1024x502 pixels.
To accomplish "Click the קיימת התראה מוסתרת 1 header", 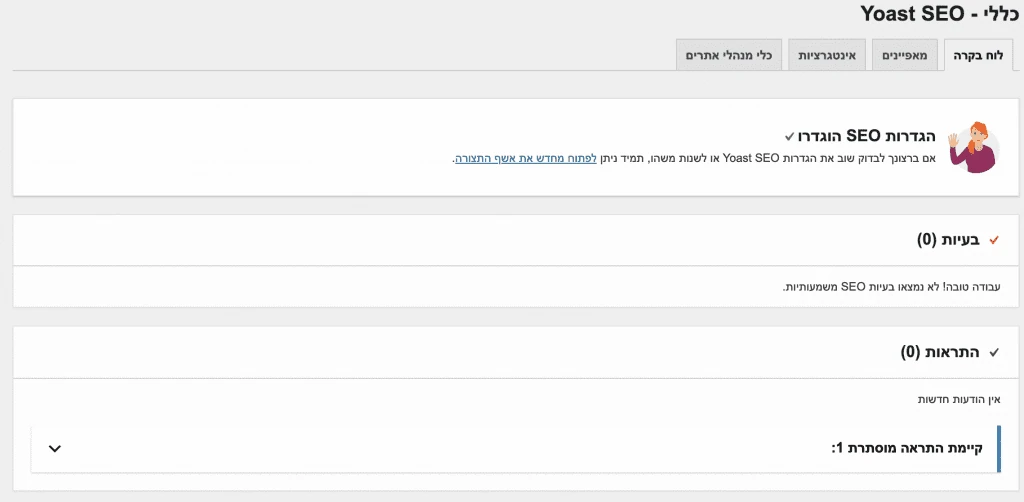I will tap(516, 448).
